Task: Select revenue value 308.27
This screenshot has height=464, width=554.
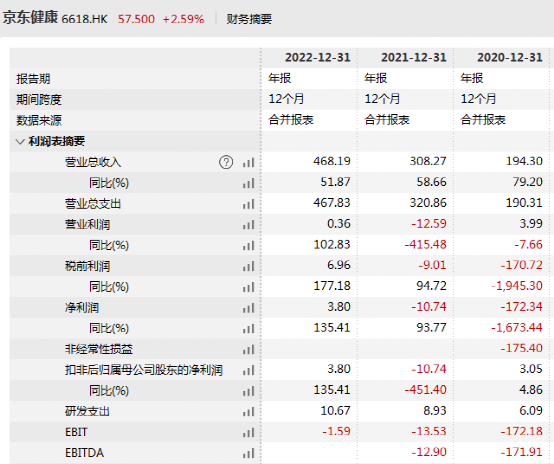Action: pyautogui.click(x=428, y=161)
